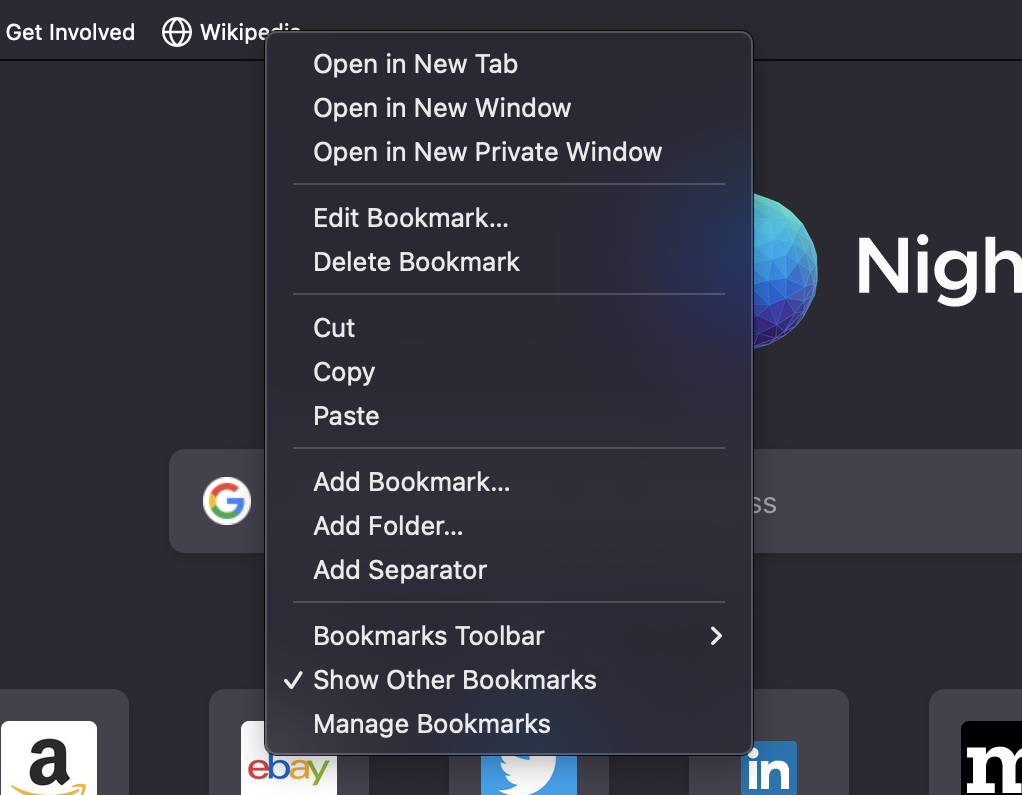This screenshot has width=1022, height=795.
Task: Select Add Separator
Action: click(400, 570)
